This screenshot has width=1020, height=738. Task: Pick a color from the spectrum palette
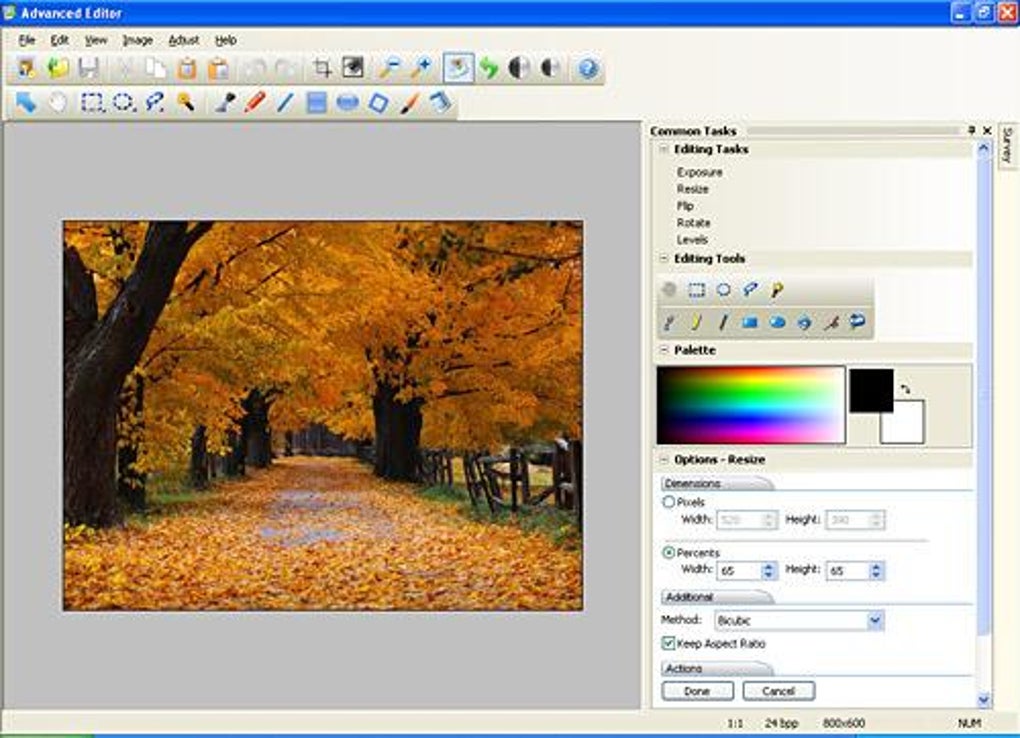(751, 405)
